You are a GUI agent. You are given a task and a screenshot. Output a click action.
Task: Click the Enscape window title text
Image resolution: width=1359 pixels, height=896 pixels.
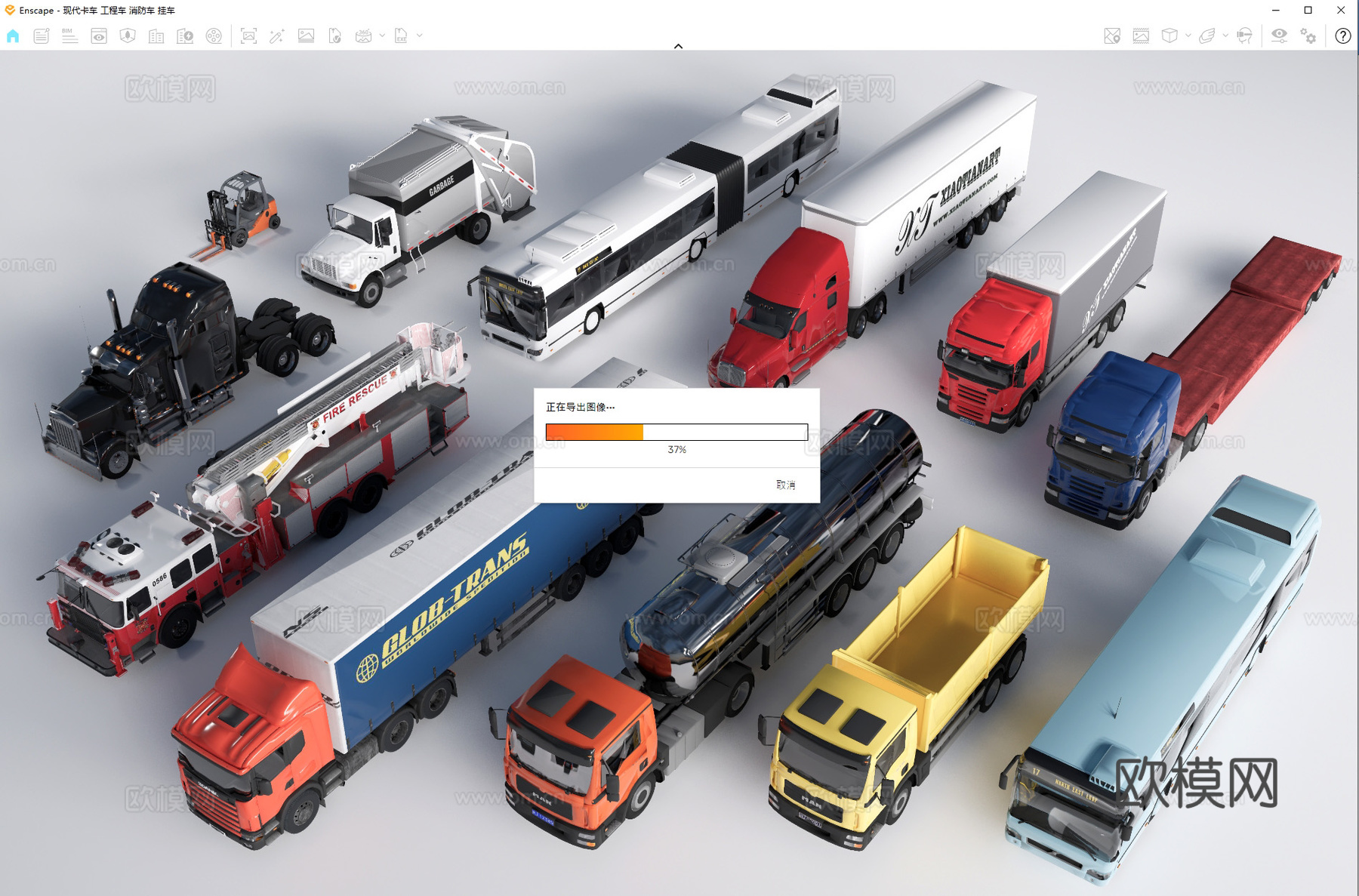(x=97, y=11)
